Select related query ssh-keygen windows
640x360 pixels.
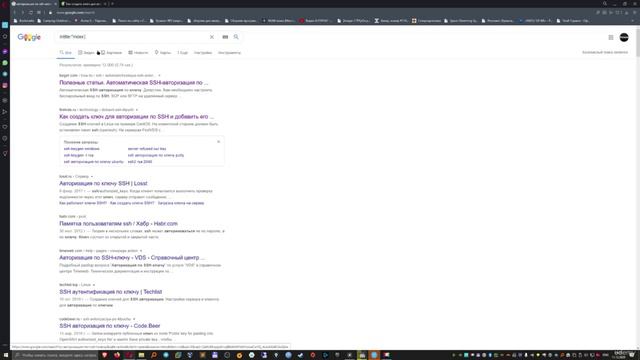coord(82,149)
